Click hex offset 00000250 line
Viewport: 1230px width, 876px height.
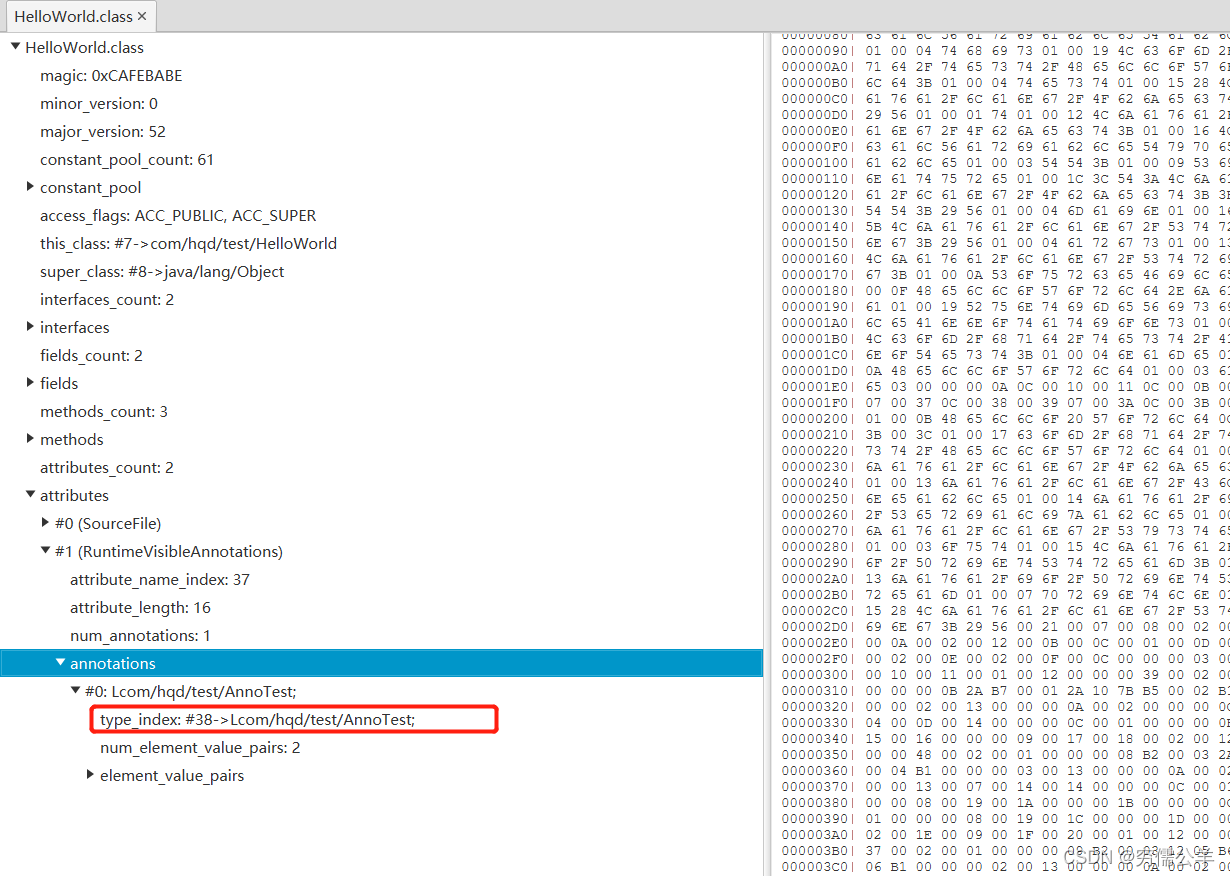click(1005, 498)
